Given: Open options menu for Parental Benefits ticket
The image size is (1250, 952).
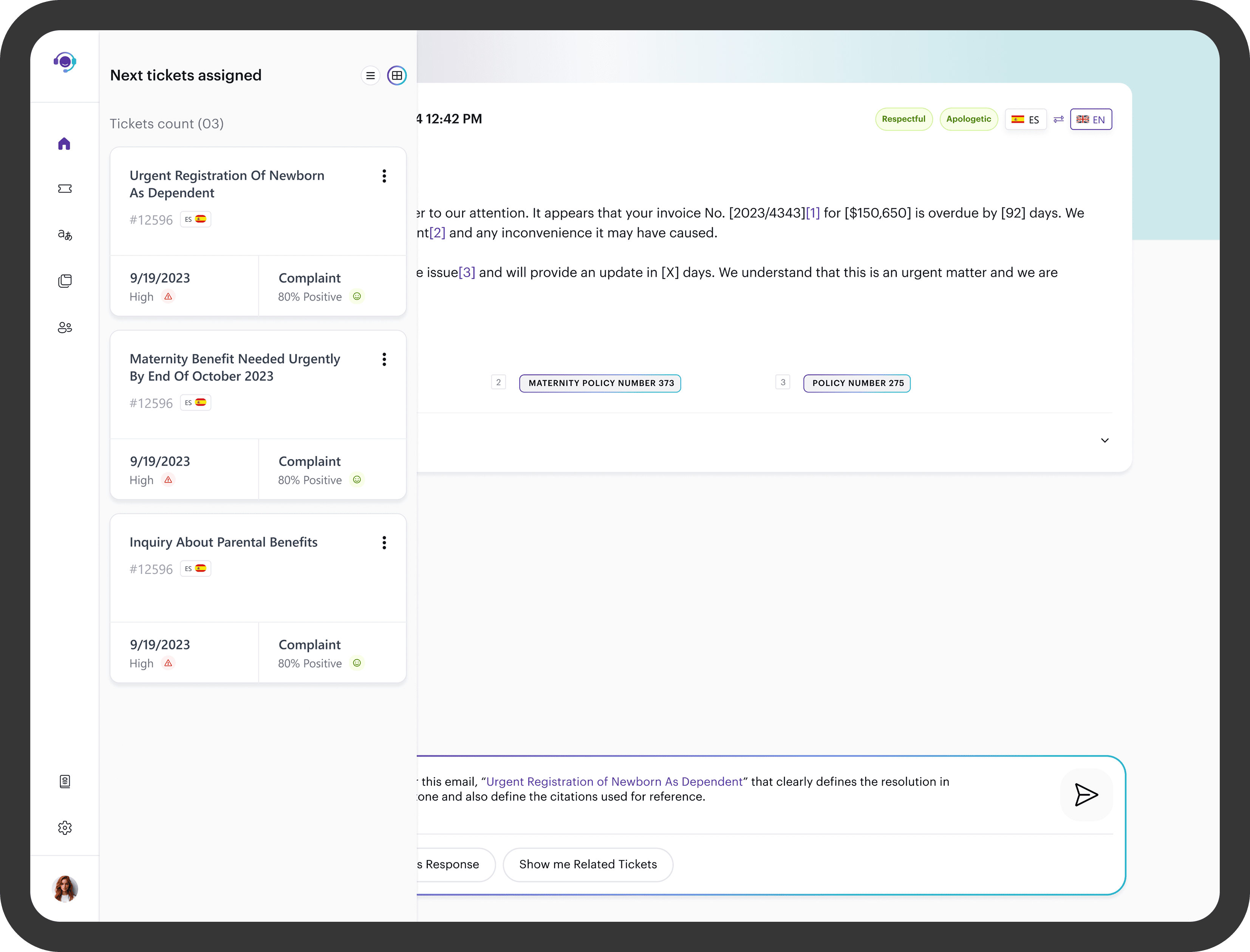Looking at the screenshot, I should click(x=384, y=543).
